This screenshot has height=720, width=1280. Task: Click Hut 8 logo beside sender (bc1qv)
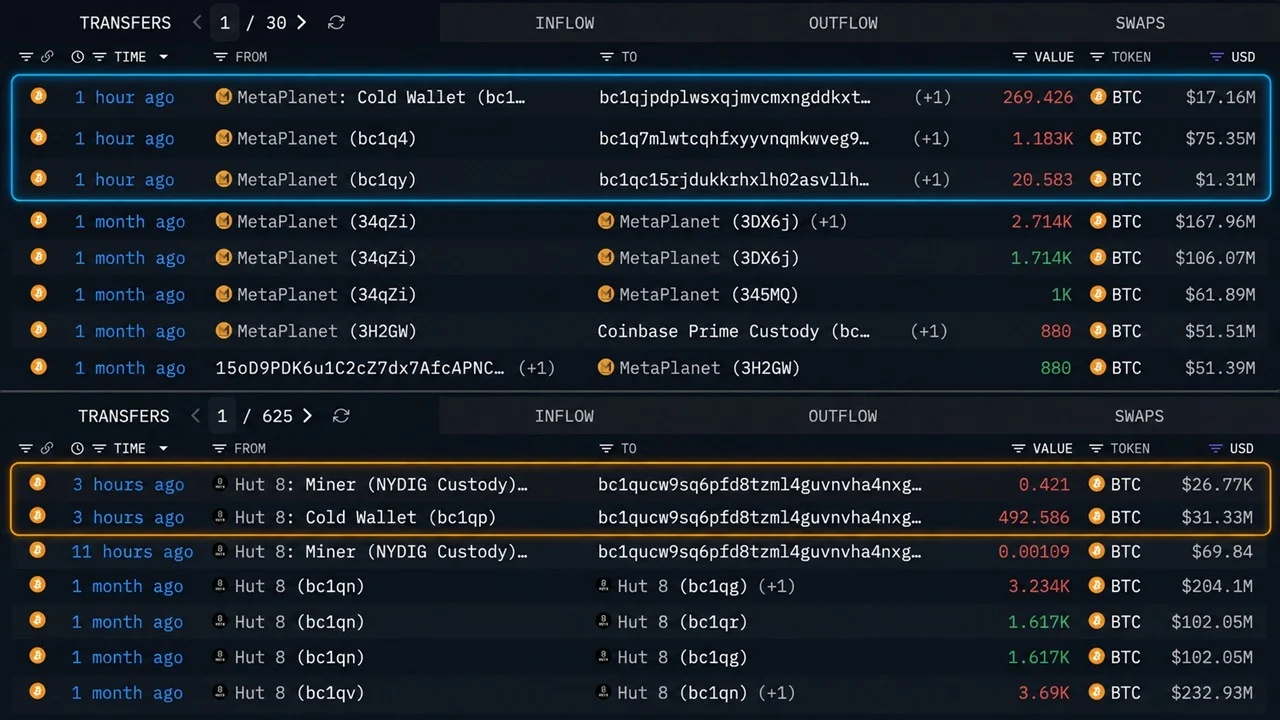221,692
